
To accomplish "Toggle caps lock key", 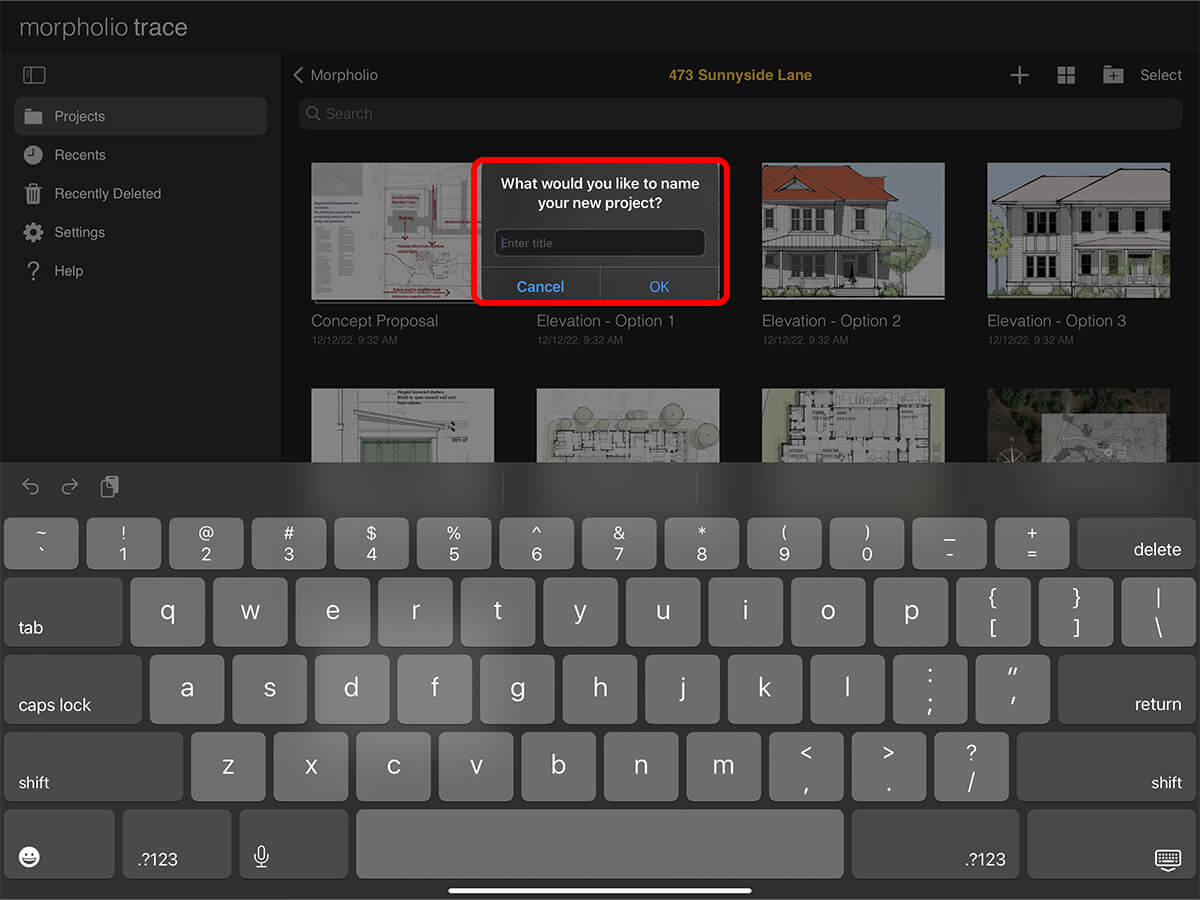I will (72, 690).
